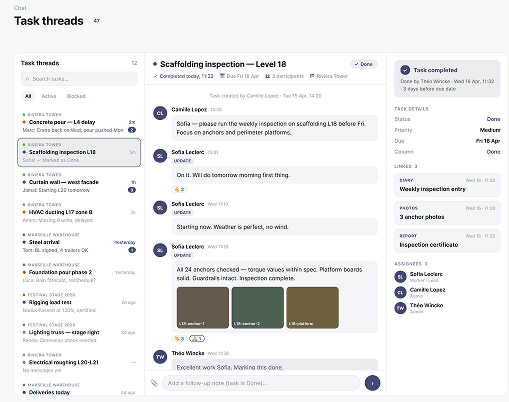Toggle clap reaction under anchors message
Viewport: 509px width, 402px height.
tap(179, 339)
